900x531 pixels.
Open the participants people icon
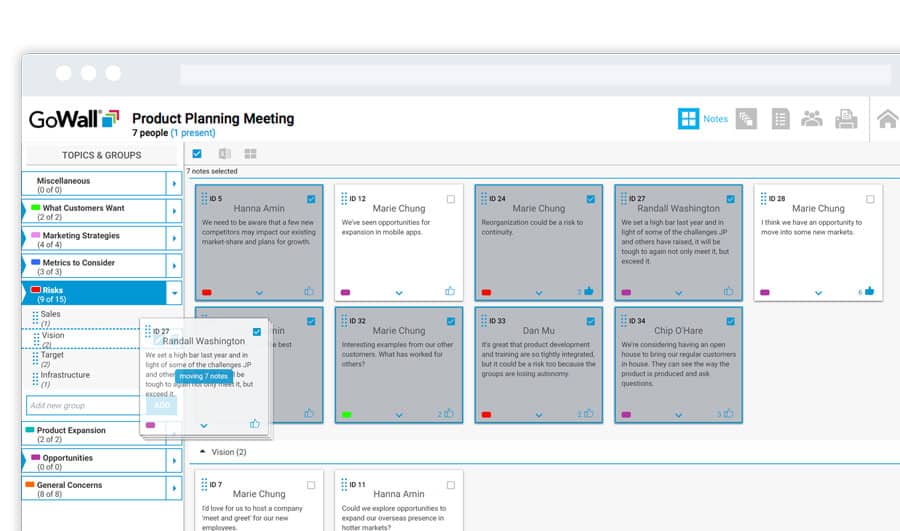812,119
